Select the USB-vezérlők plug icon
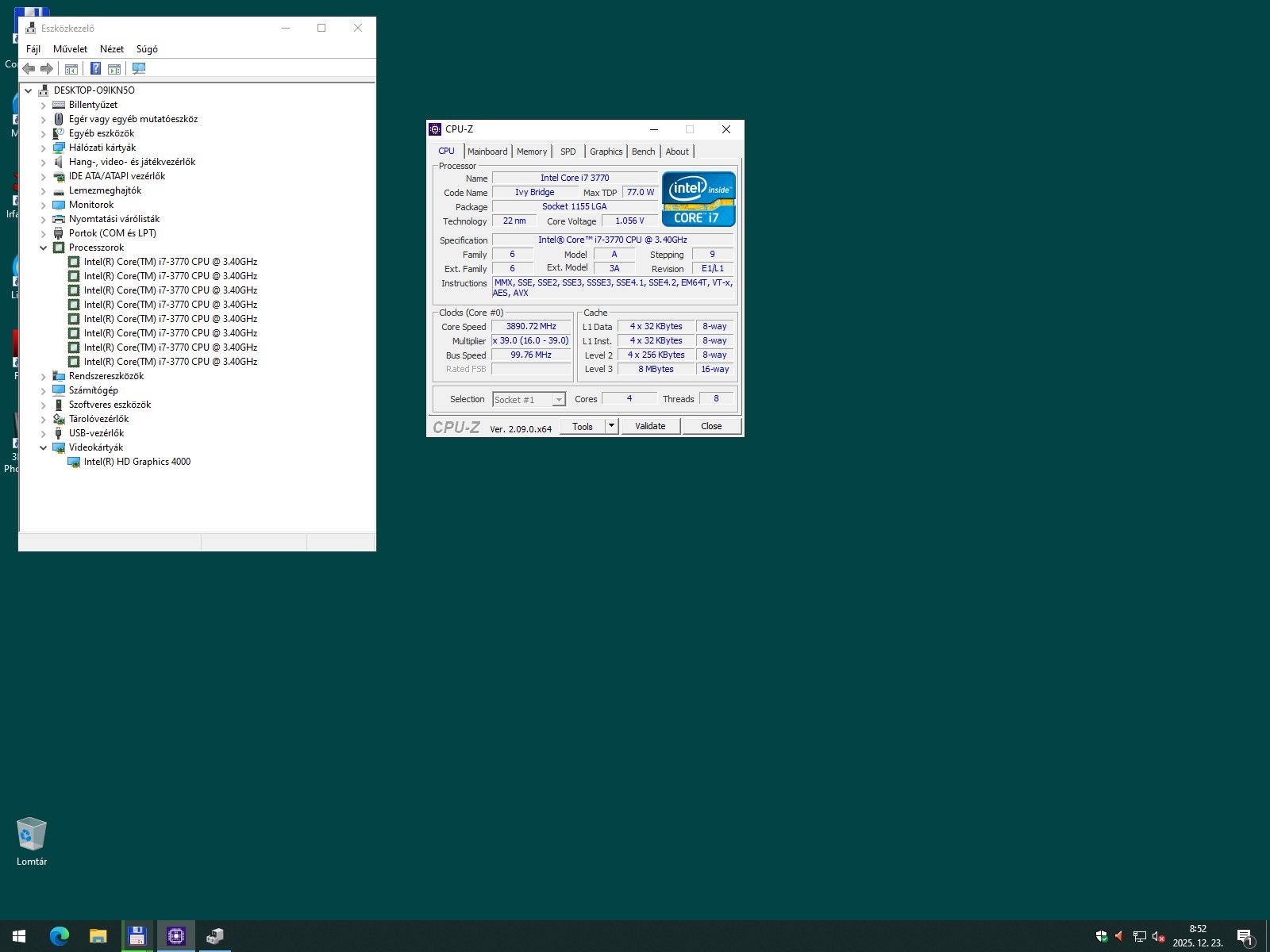 point(59,433)
